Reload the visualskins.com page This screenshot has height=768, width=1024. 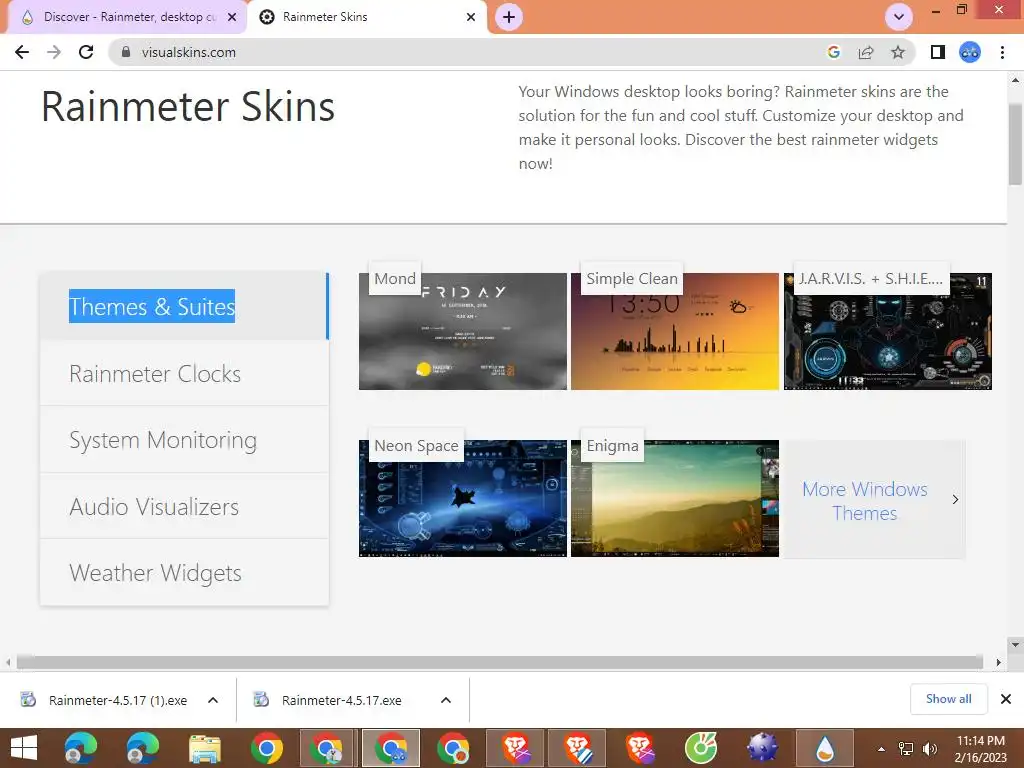[x=86, y=52]
